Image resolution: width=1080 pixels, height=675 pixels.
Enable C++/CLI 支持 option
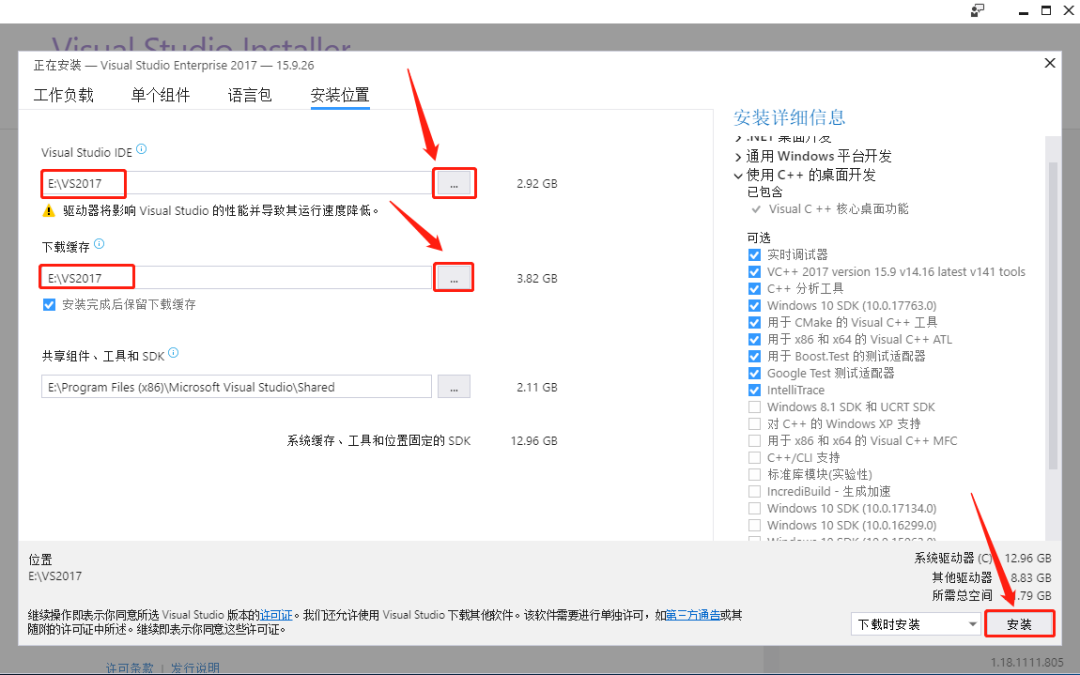click(x=754, y=457)
